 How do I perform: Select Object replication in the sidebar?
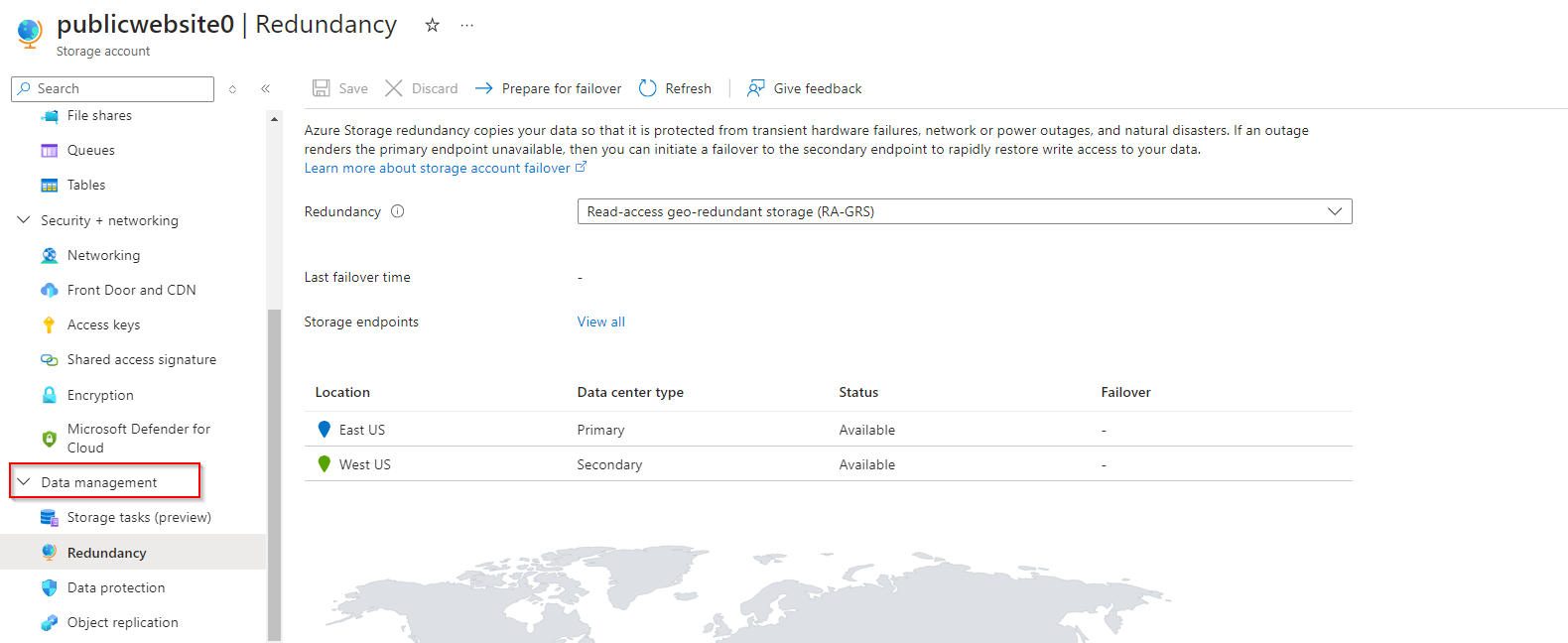[122, 622]
